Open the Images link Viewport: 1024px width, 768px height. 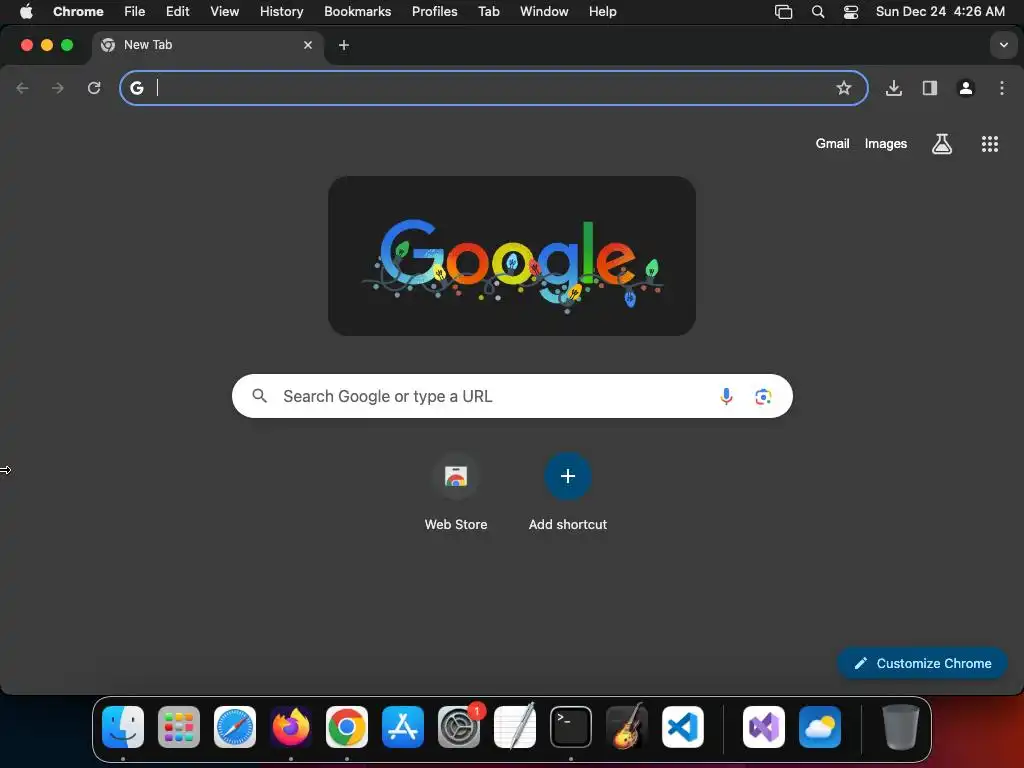[886, 144]
